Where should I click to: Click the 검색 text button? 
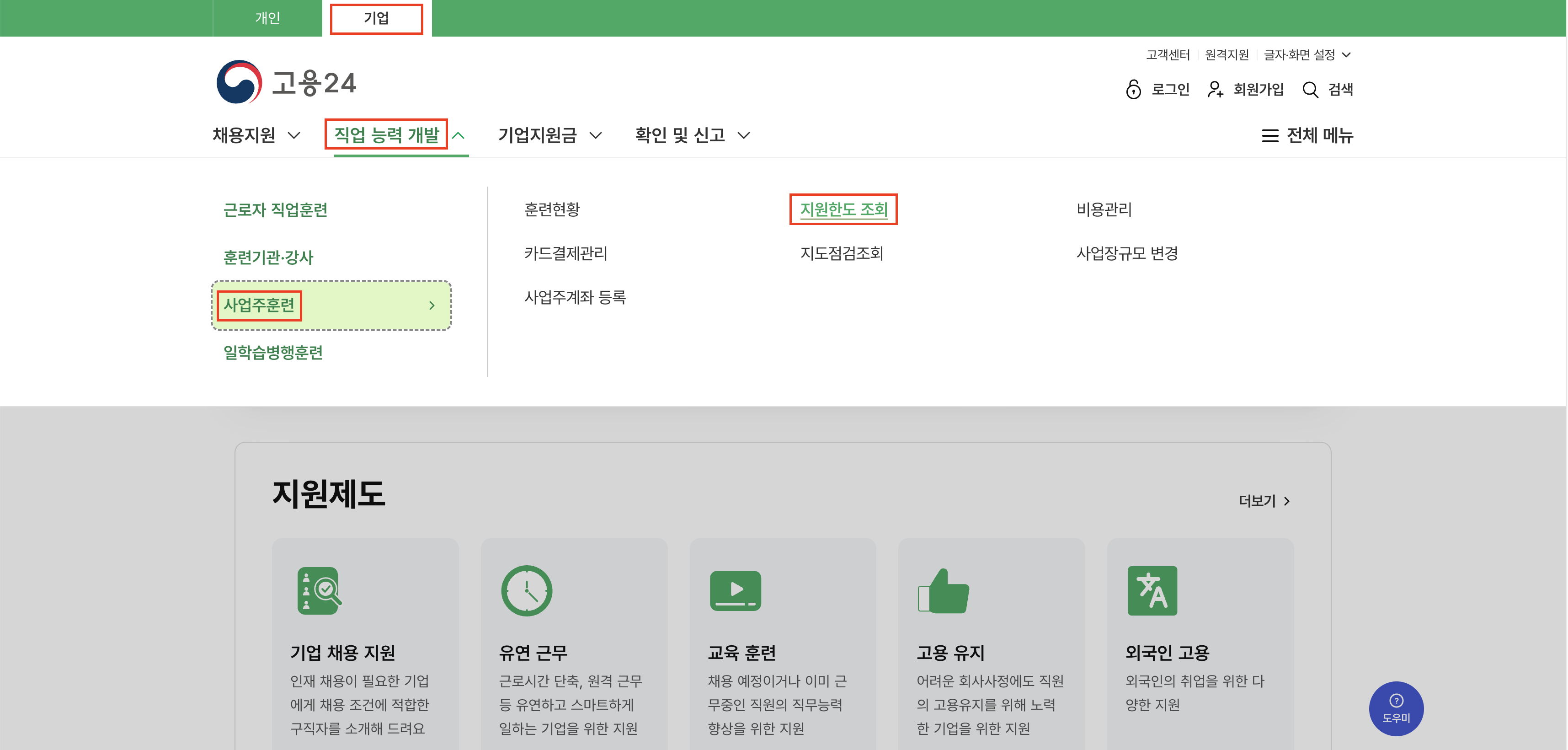tap(1340, 90)
